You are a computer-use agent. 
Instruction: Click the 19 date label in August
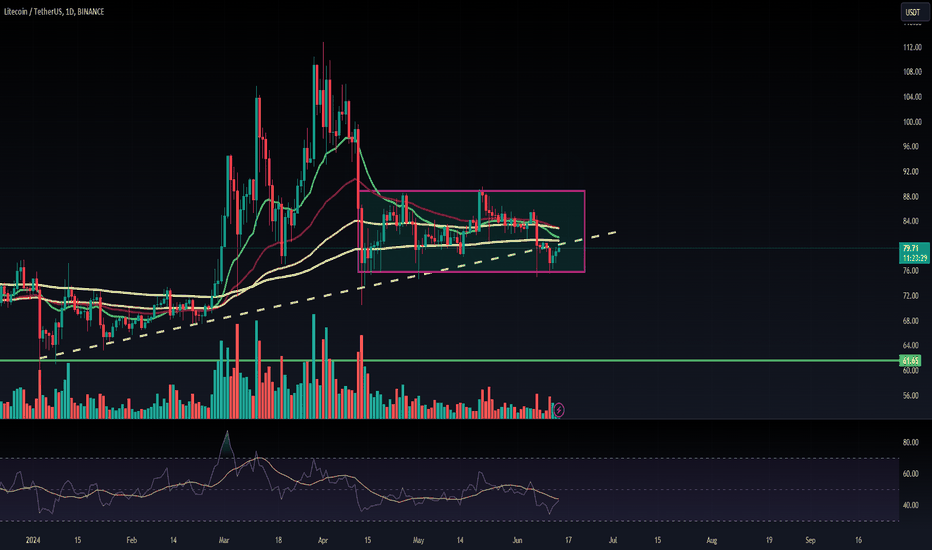[x=769, y=540]
